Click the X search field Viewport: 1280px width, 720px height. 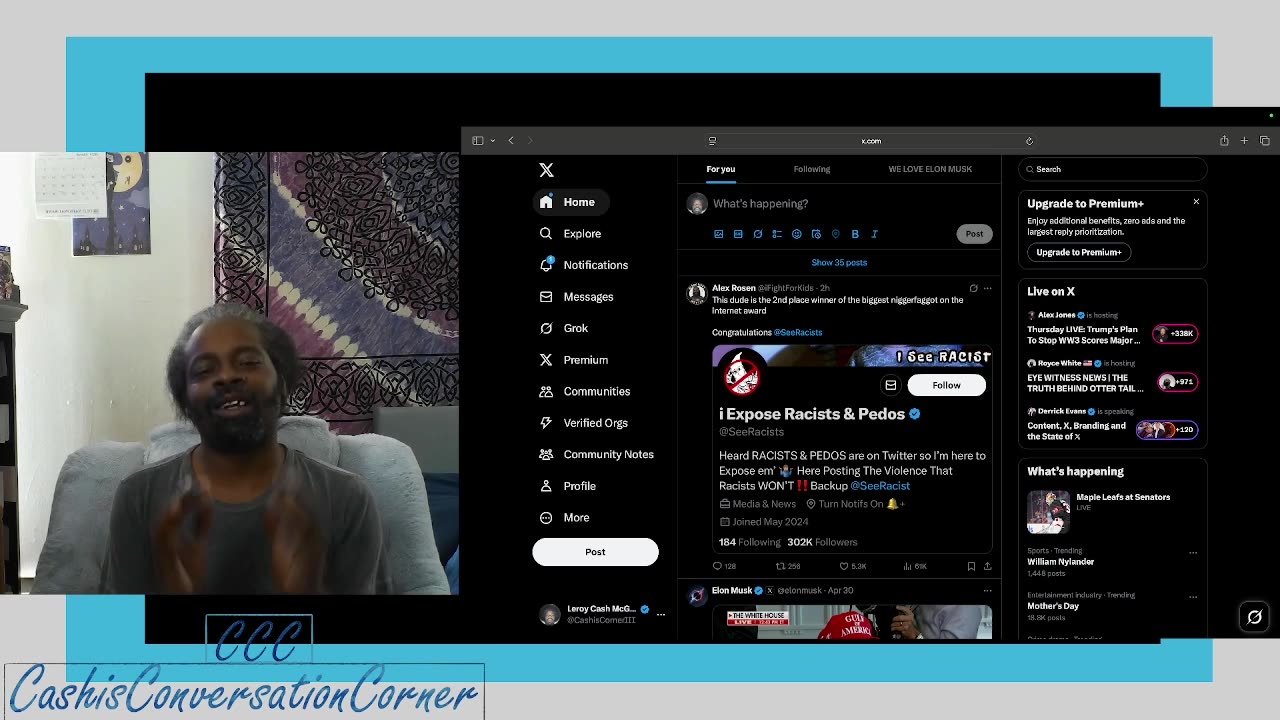(1113, 169)
